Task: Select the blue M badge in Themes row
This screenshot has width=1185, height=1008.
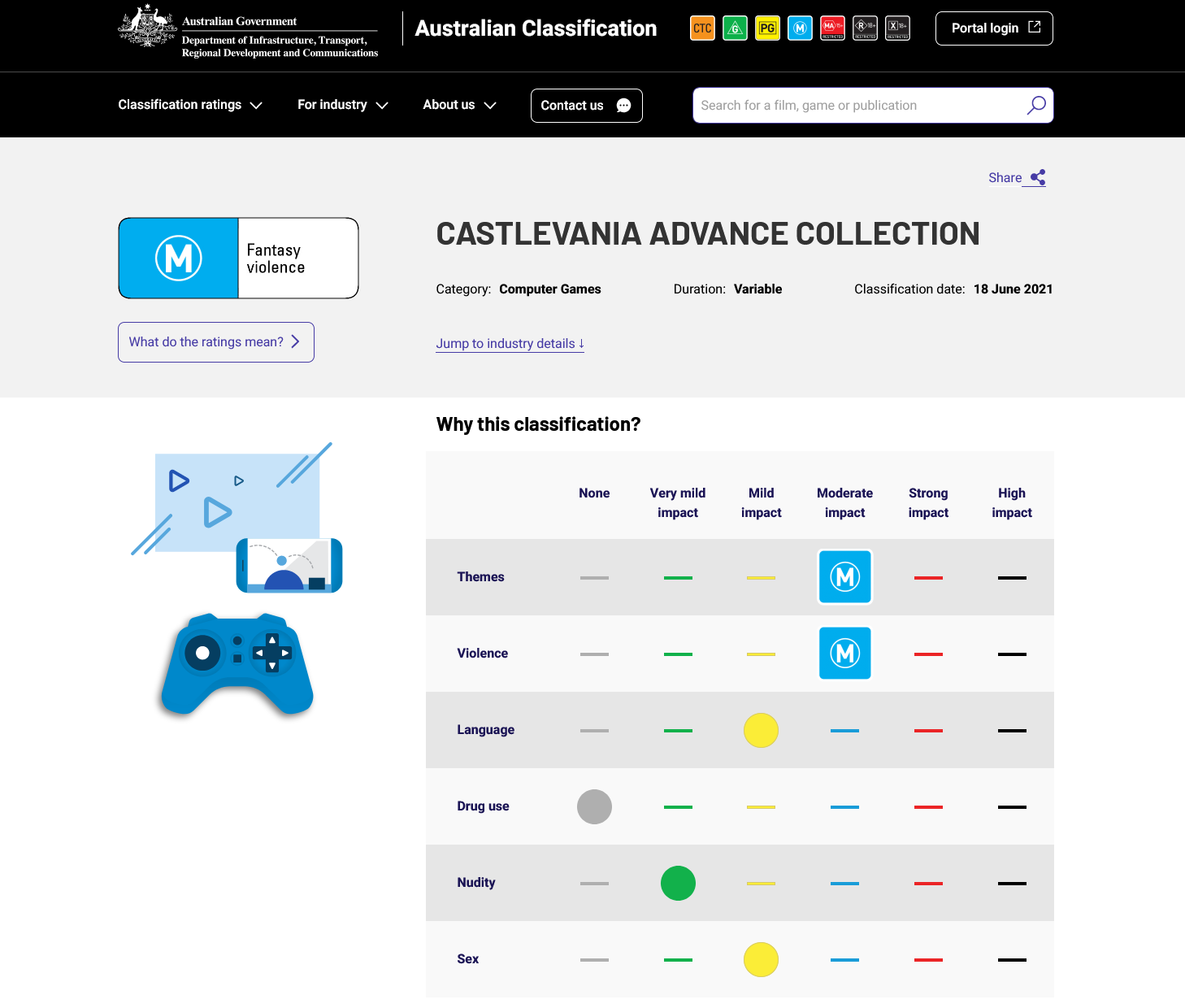Action: [x=844, y=577]
